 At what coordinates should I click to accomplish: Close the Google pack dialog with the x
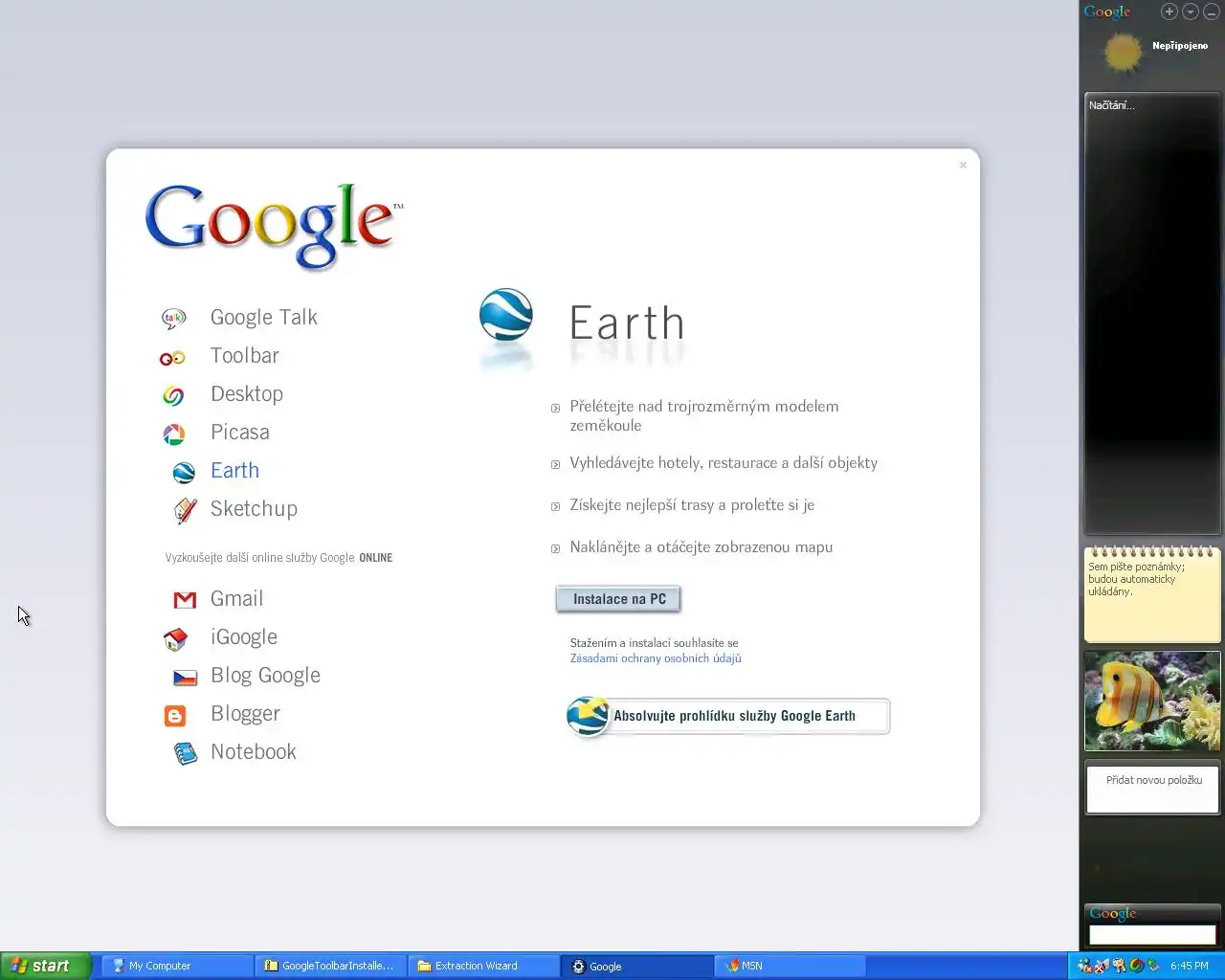(963, 165)
